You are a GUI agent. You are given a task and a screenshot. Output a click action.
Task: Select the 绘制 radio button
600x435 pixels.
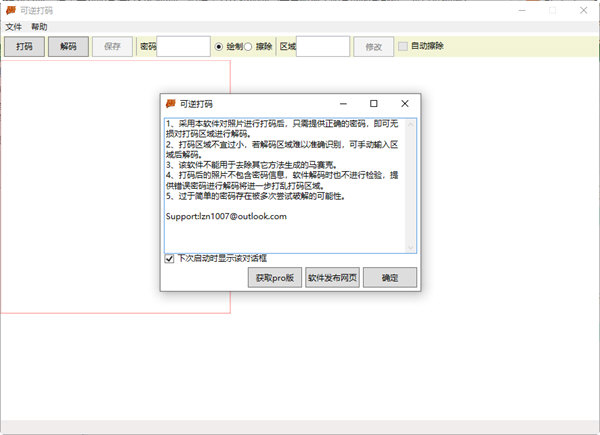click(218, 47)
